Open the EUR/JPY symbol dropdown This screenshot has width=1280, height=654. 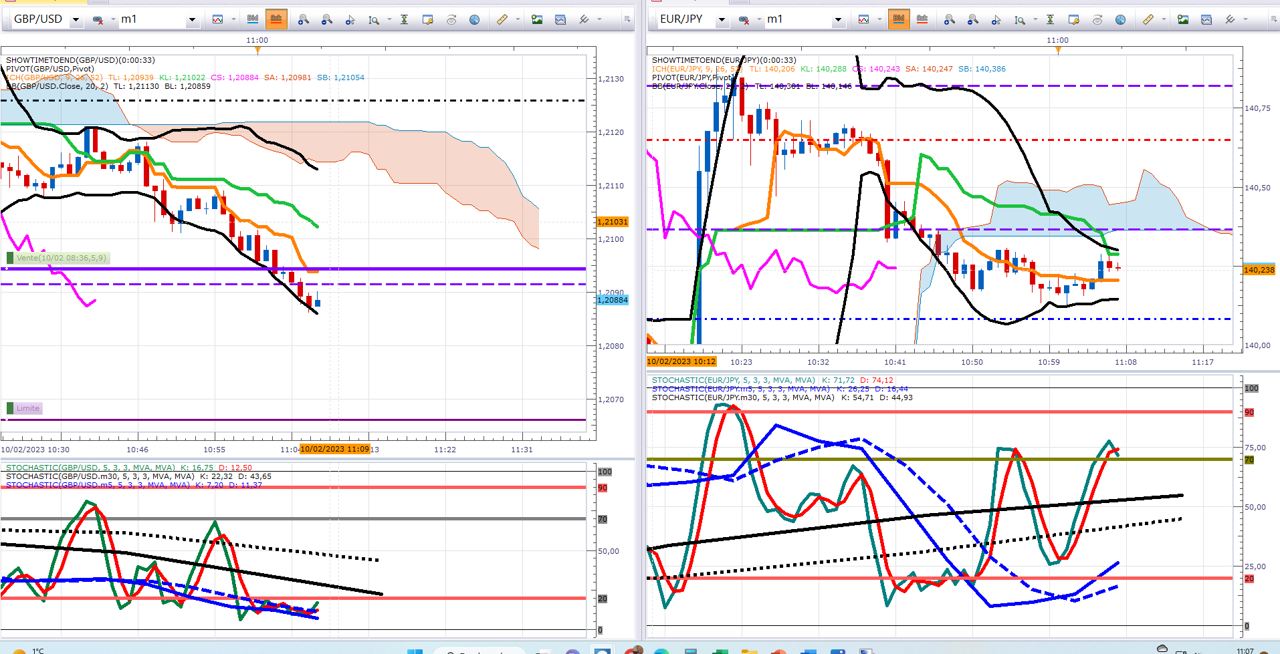coord(722,19)
